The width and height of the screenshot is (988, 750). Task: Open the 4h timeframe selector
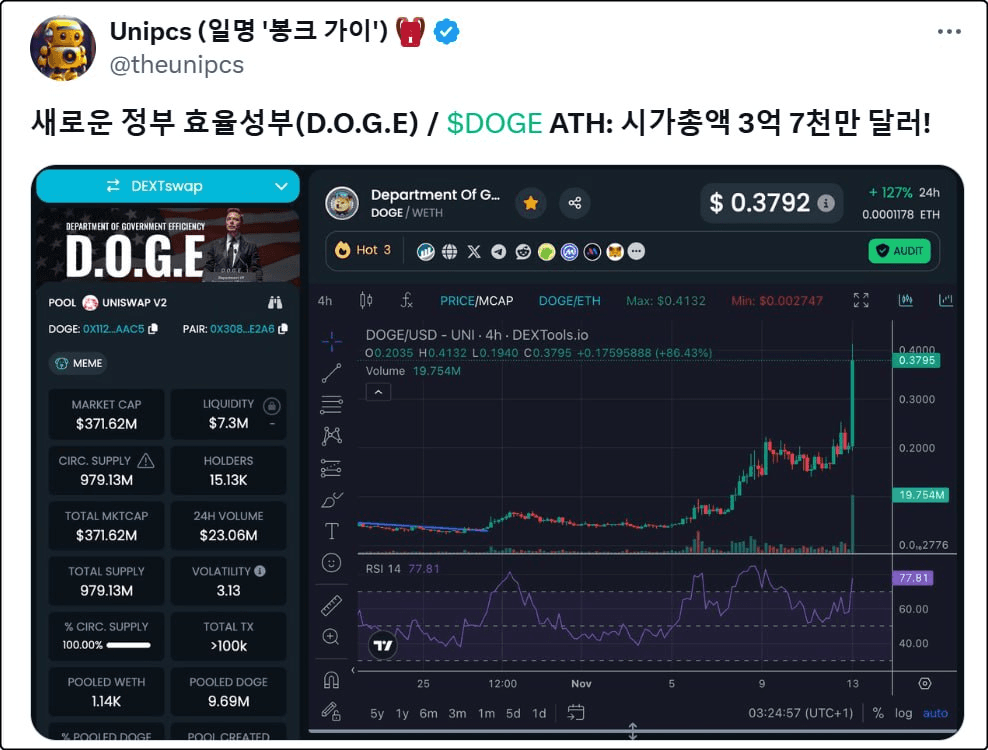click(325, 301)
